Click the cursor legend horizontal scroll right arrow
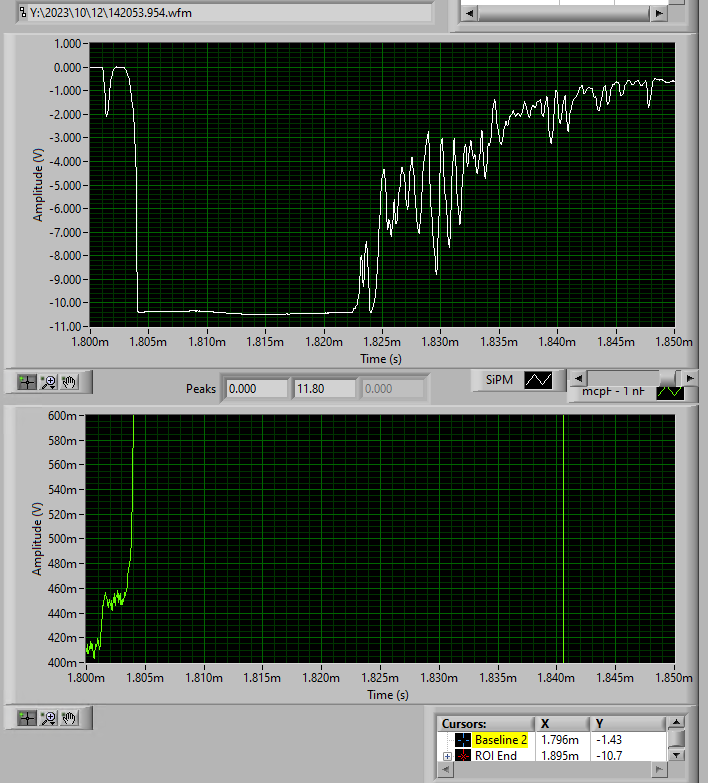 pos(659,771)
